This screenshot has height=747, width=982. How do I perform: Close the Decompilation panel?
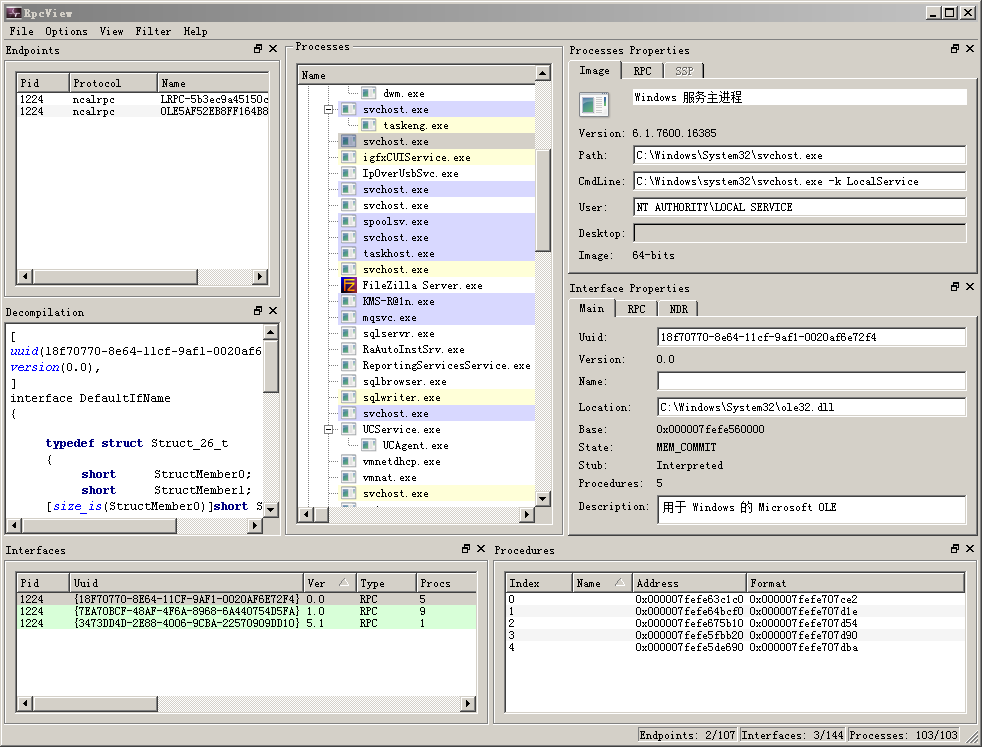point(273,311)
